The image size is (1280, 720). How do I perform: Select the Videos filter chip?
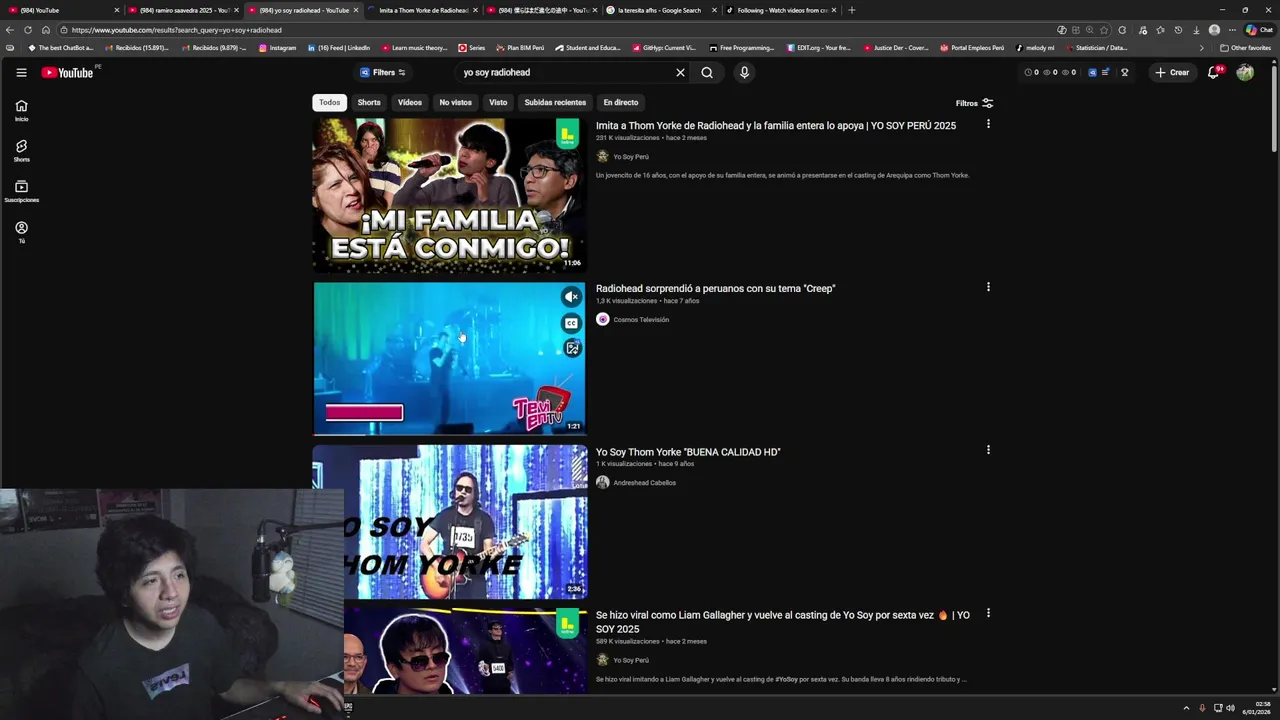410,102
